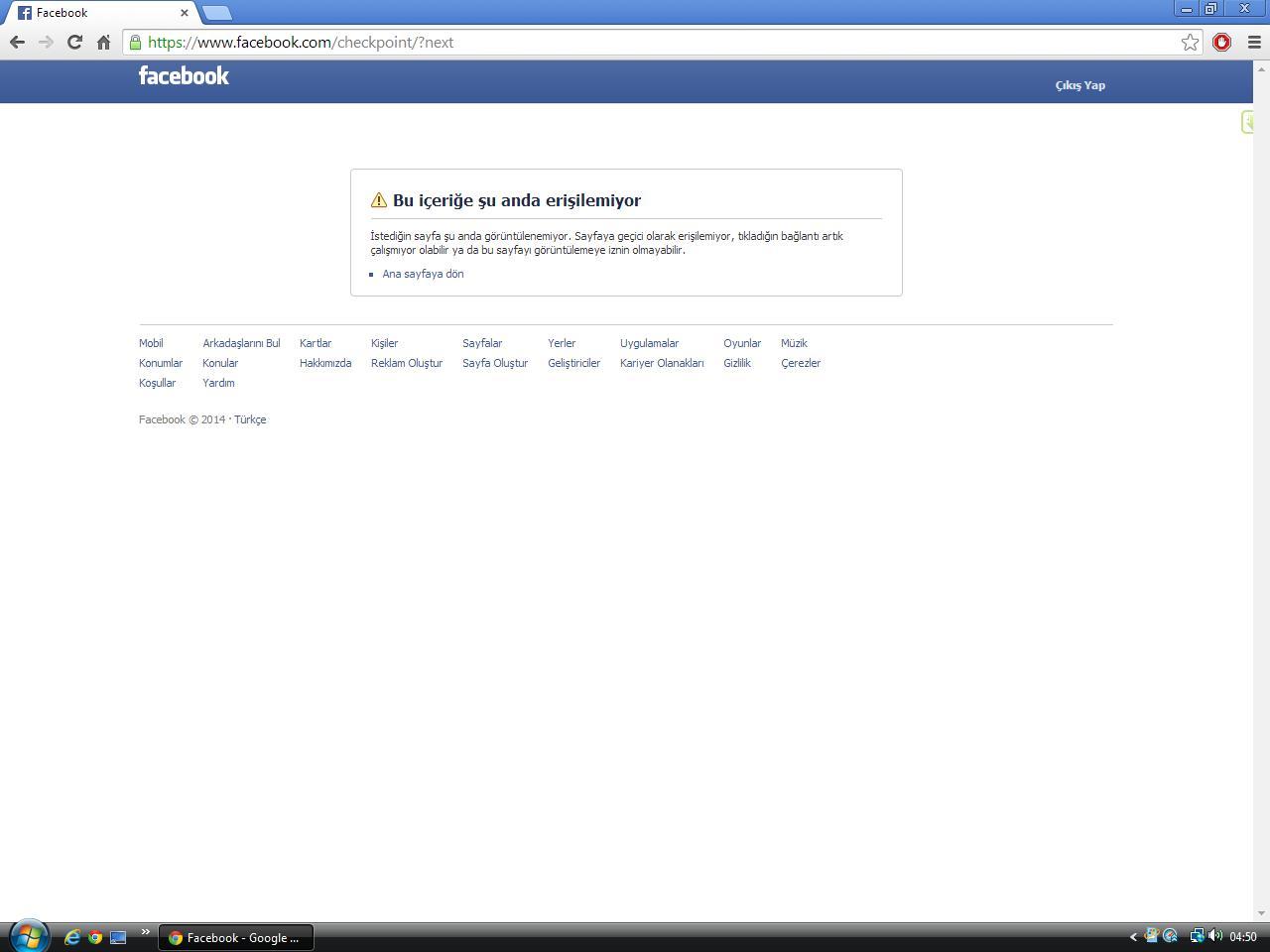Launch Google Chrome from Quick Launch

95,937
